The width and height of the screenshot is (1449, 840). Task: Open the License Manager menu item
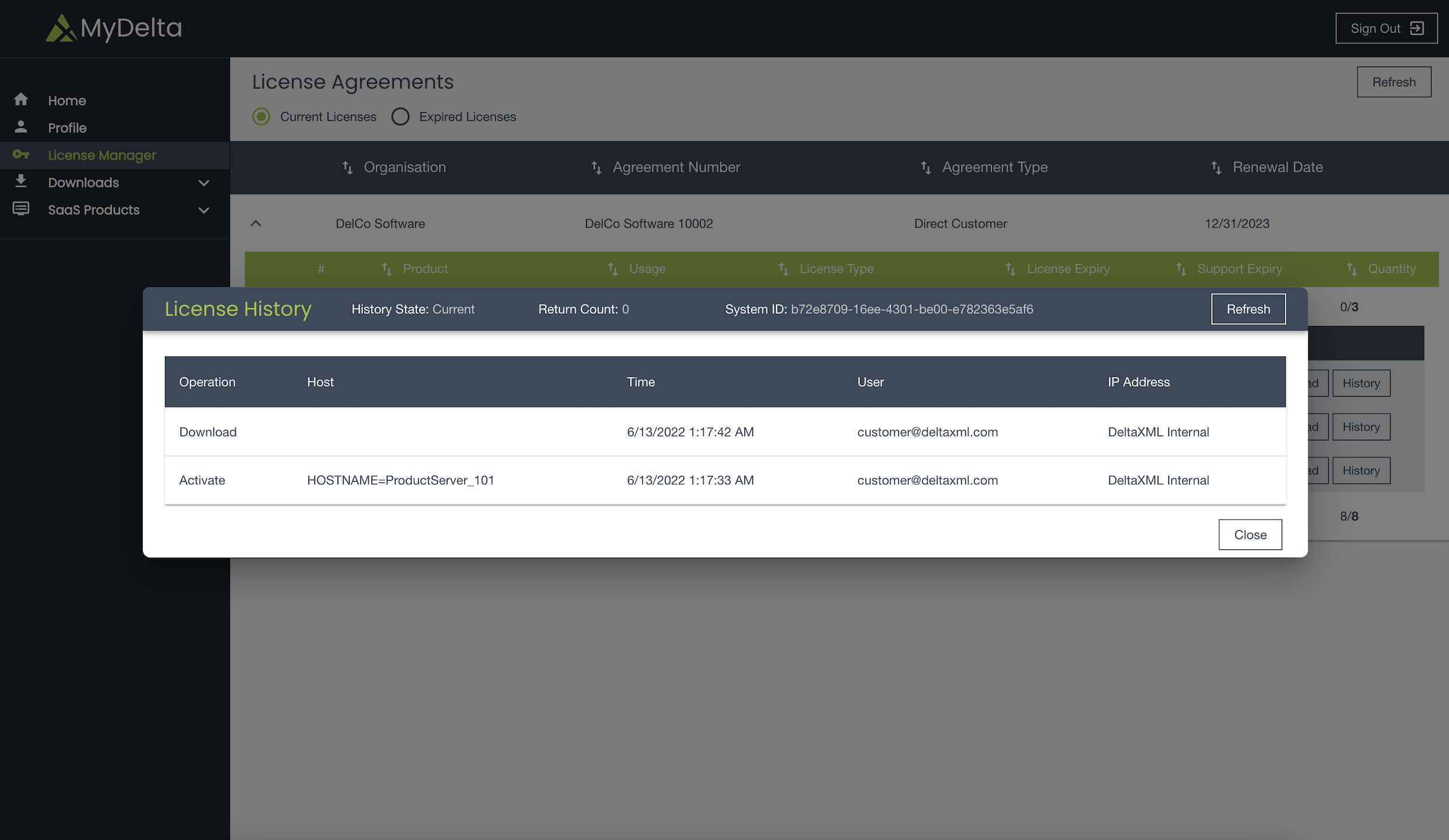[102, 155]
